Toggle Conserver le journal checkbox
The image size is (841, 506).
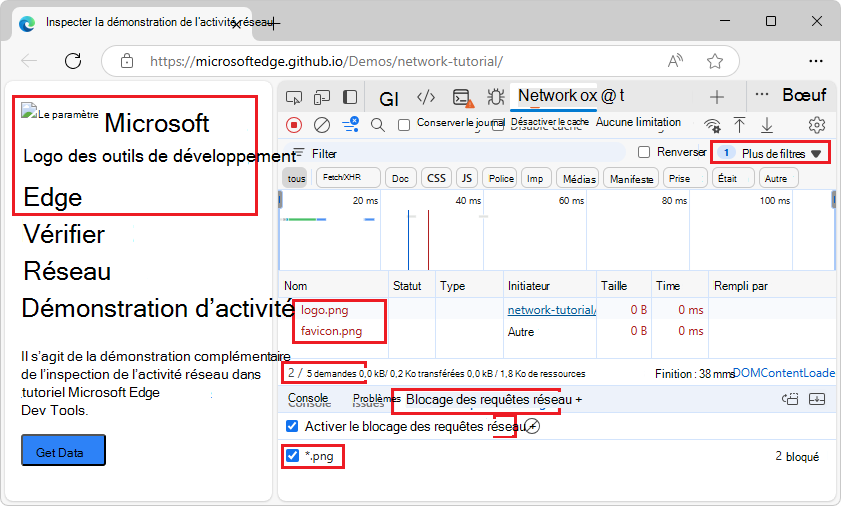coord(404,125)
